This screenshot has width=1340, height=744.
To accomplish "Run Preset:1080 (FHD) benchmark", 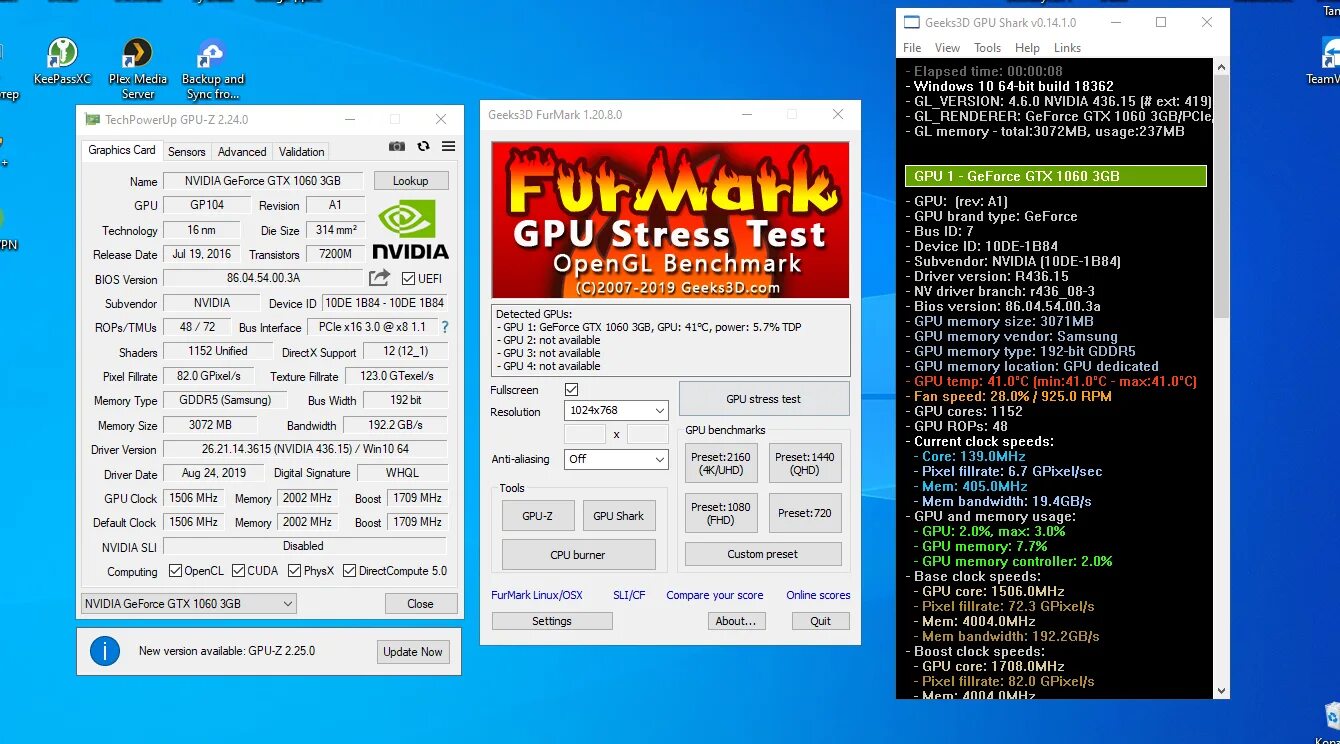I will 721,513.
